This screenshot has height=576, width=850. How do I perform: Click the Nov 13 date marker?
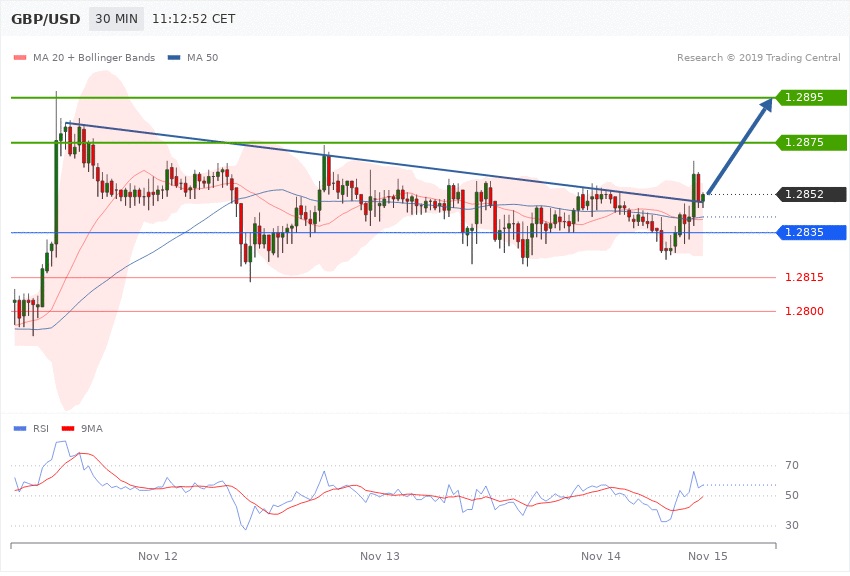pos(380,555)
